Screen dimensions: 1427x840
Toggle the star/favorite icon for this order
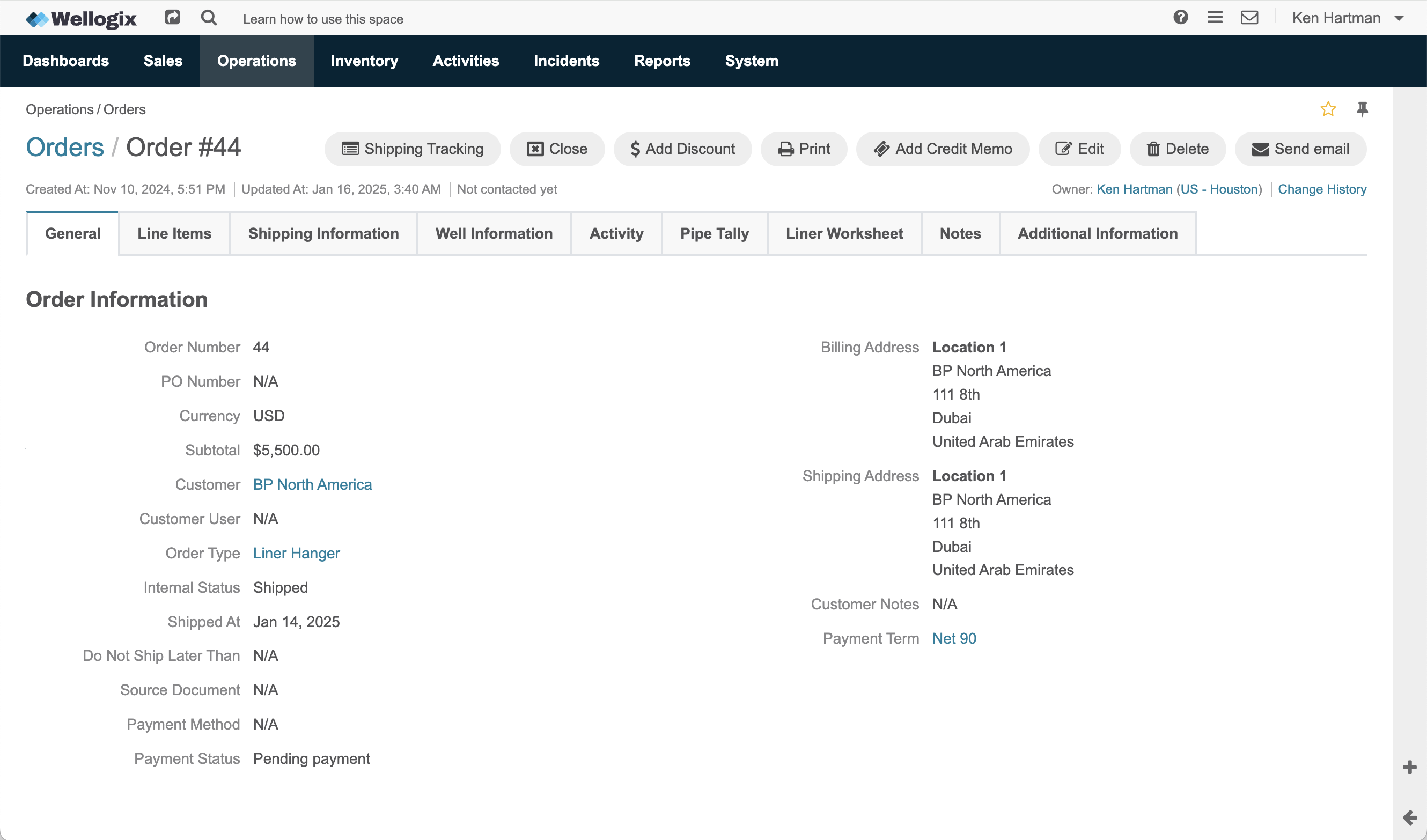[1328, 109]
